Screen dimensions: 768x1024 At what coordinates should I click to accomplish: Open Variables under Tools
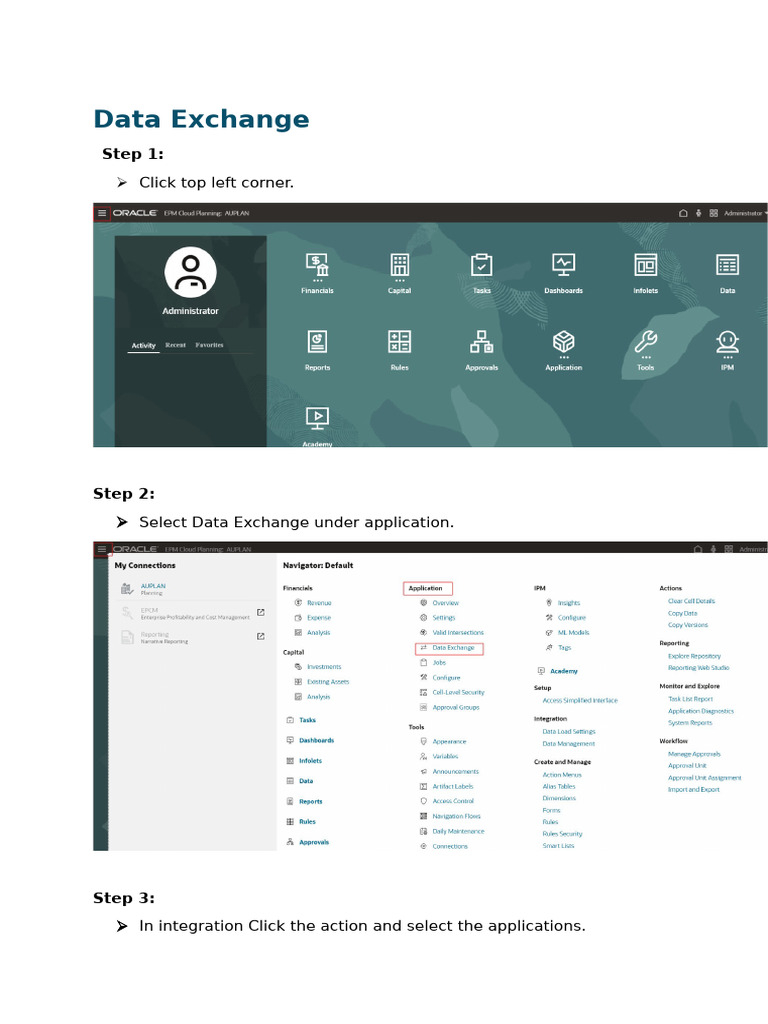(x=445, y=756)
